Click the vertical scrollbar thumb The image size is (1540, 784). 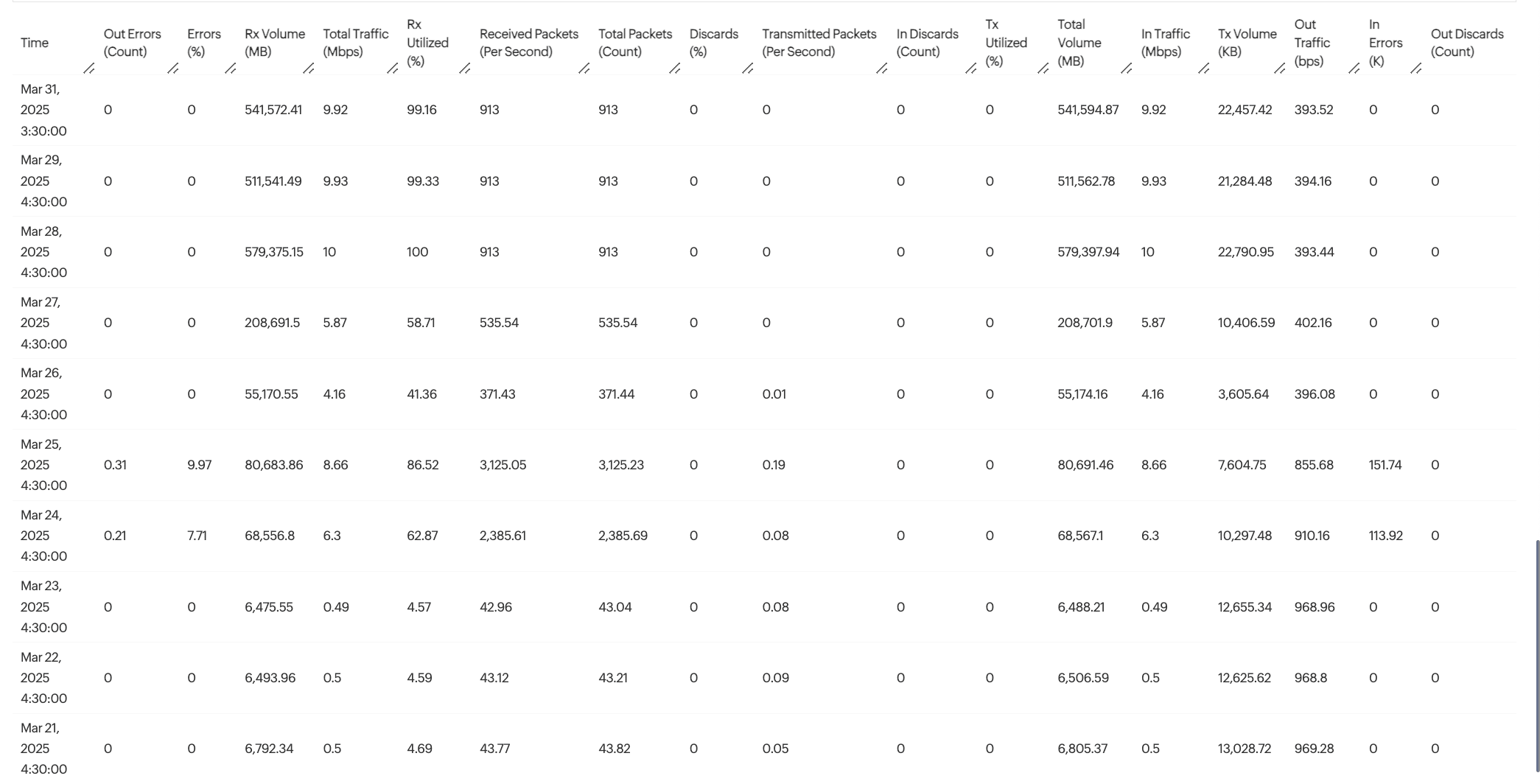[x=1537, y=656]
